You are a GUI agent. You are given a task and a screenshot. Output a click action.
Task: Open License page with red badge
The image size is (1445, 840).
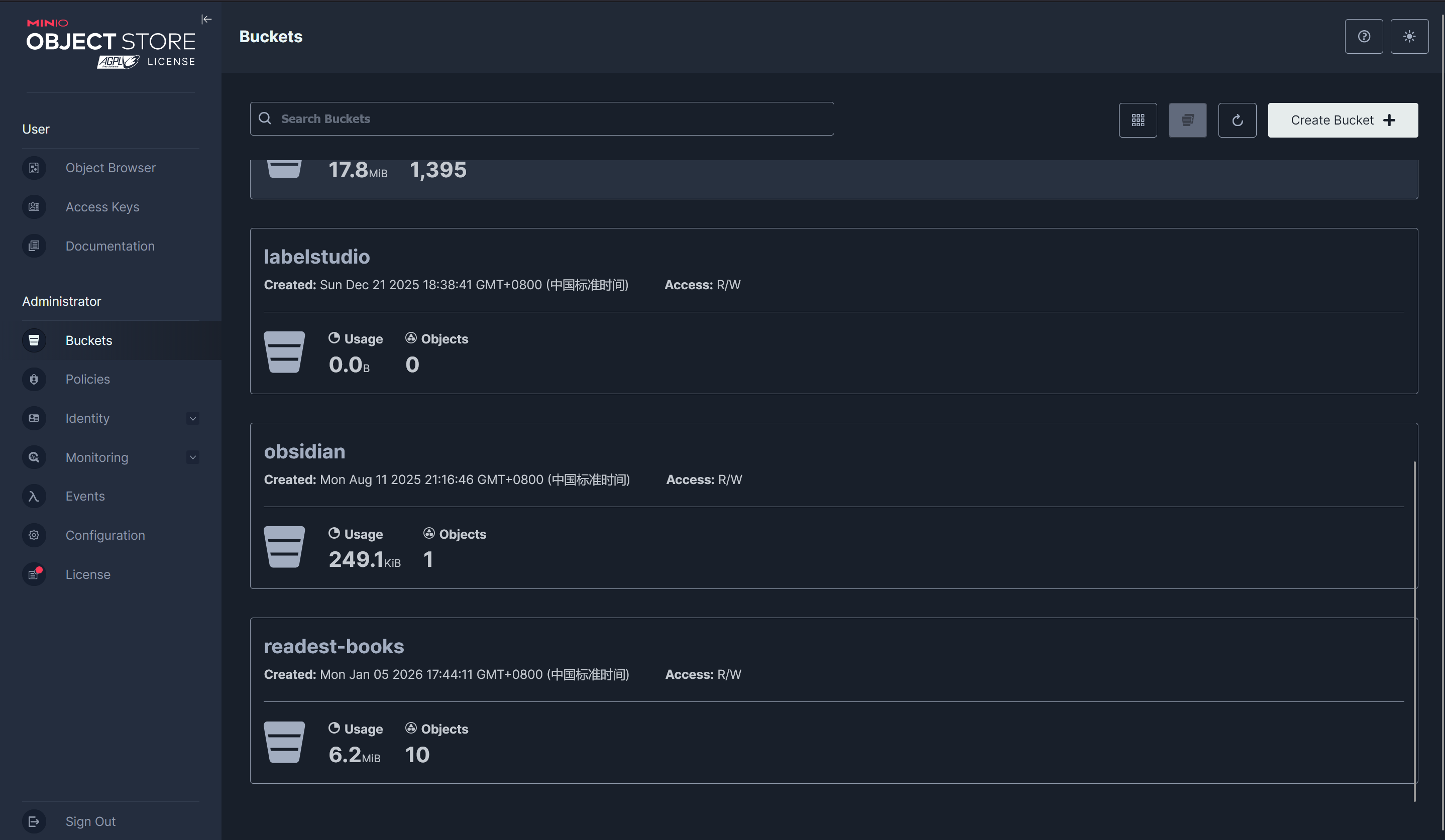coord(34,574)
